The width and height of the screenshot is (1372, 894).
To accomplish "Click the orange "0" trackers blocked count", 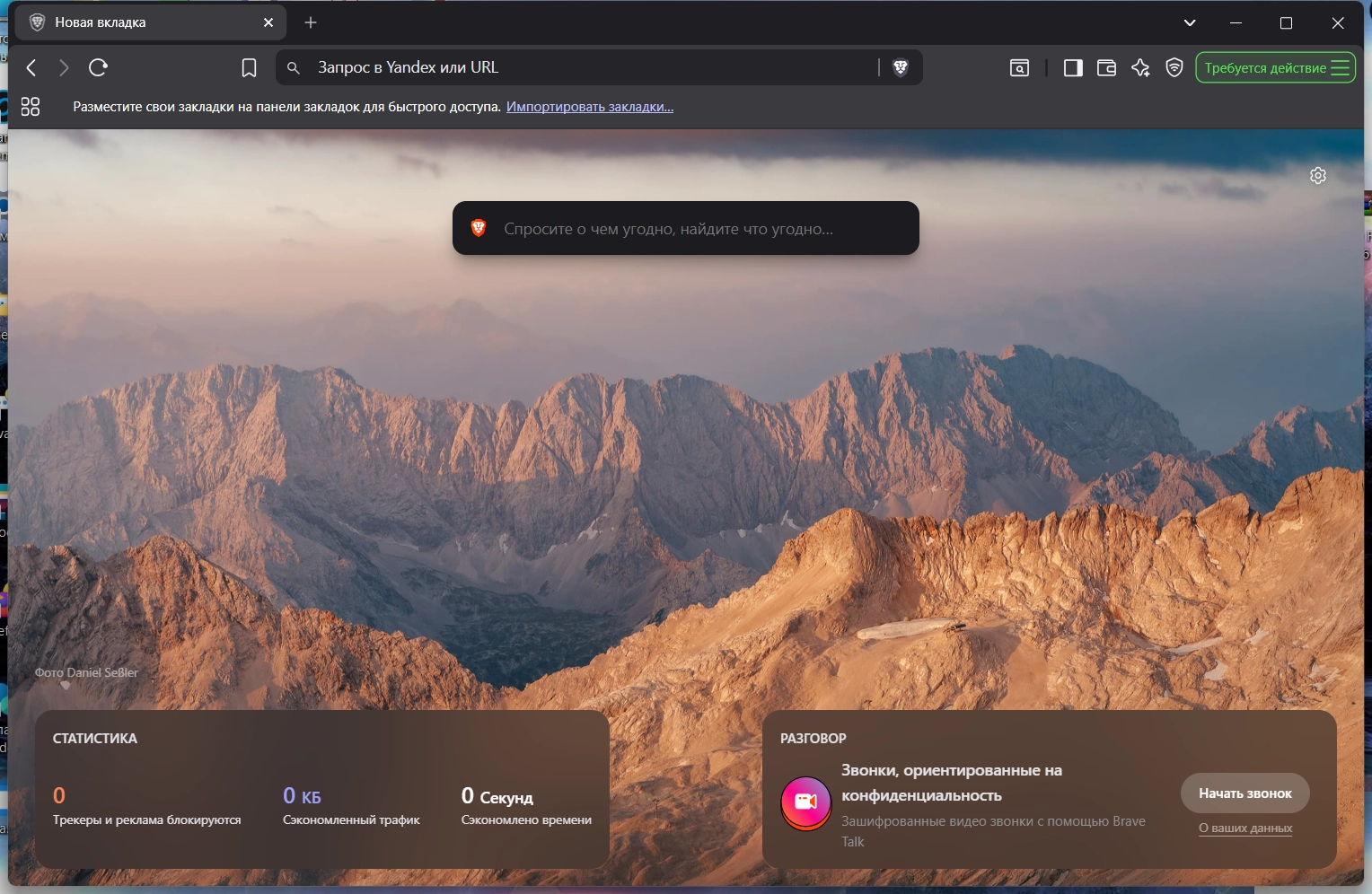I will click(x=59, y=796).
